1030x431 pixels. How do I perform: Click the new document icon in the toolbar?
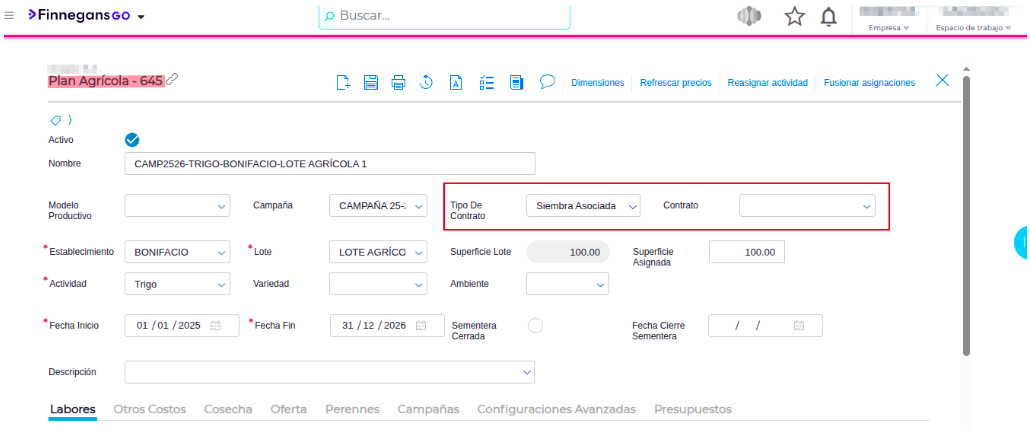(343, 83)
